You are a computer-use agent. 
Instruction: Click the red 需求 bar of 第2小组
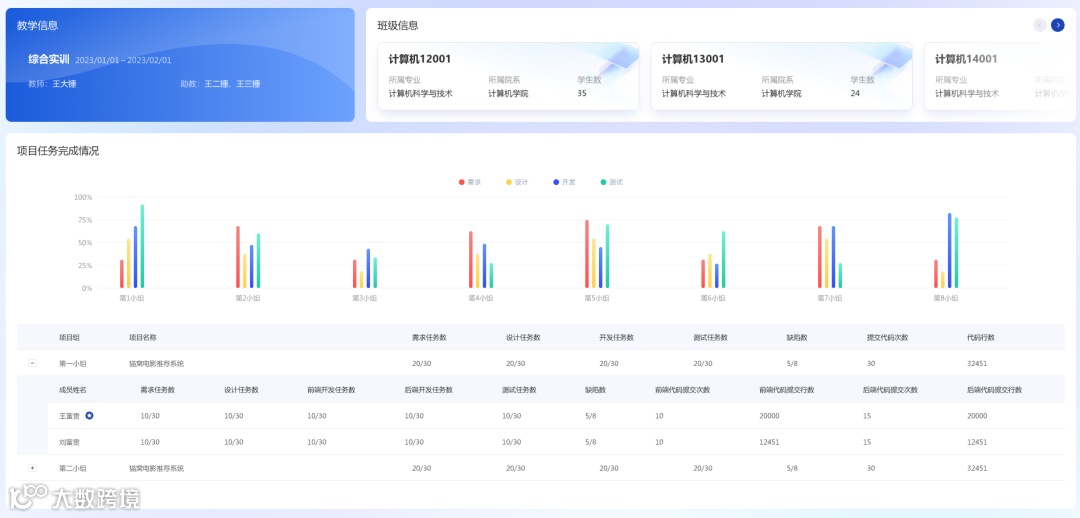point(238,257)
